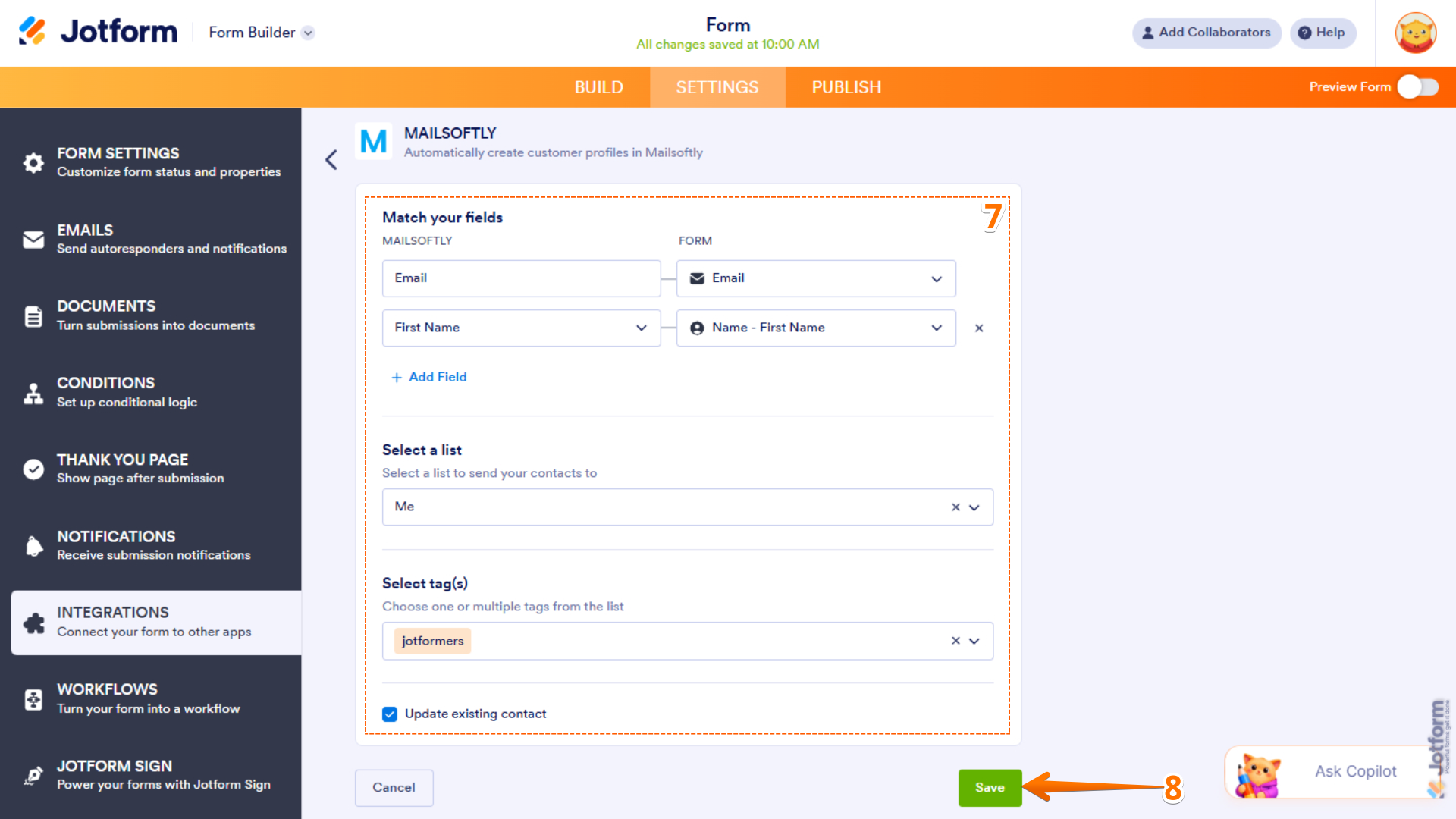Viewport: 1456px width, 819px height.
Task: Open the Name - First Name form field dropdown
Action: pyautogui.click(x=935, y=328)
